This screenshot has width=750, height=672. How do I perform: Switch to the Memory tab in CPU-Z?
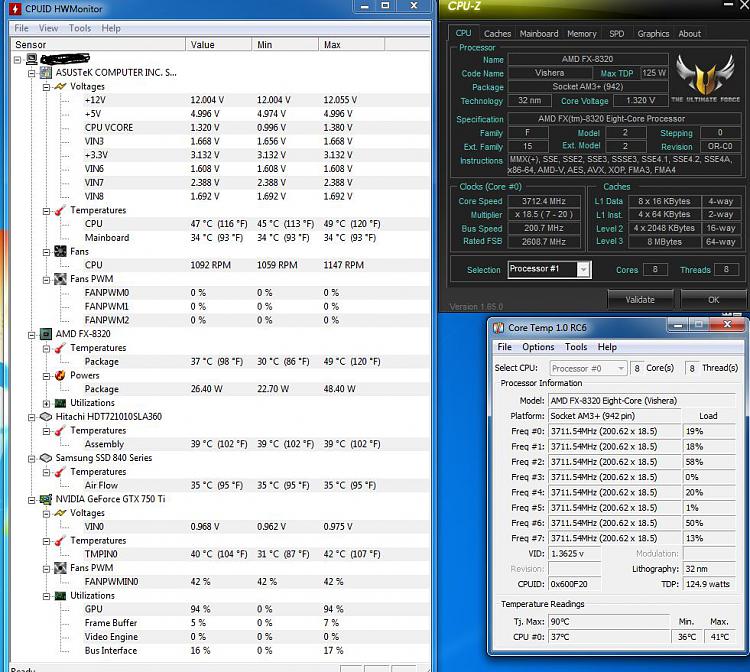click(x=582, y=34)
